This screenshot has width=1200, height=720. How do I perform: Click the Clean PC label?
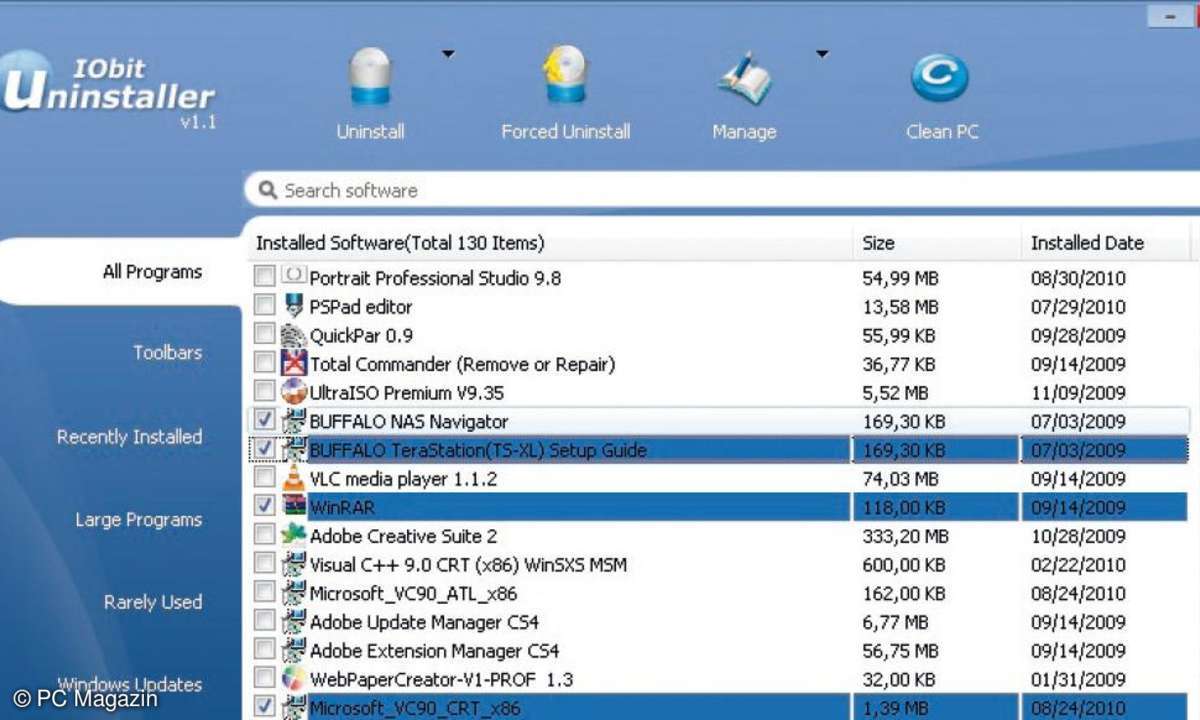click(942, 132)
